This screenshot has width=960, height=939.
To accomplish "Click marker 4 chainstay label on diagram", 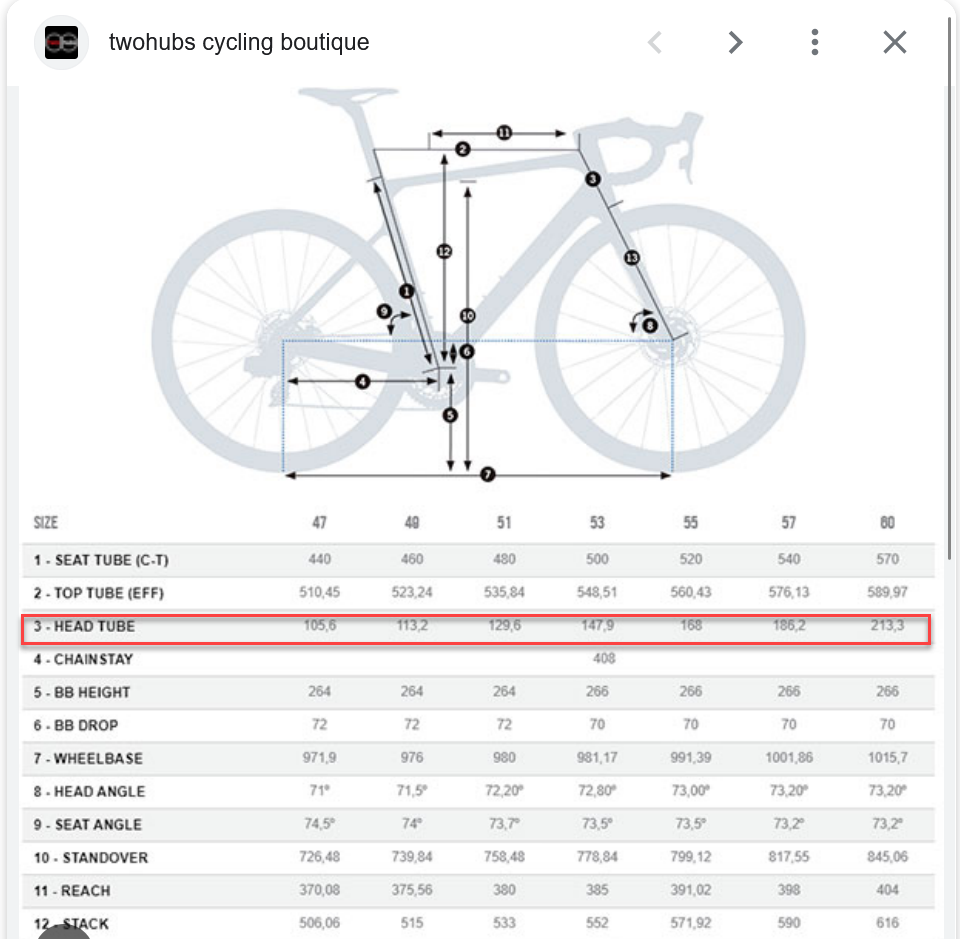I will pyautogui.click(x=362, y=381).
